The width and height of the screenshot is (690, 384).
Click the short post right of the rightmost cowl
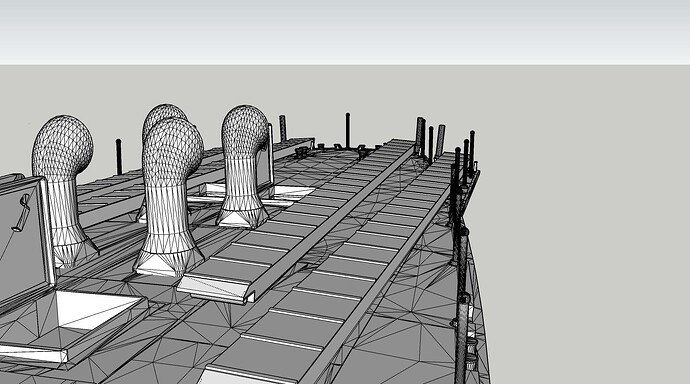283,128
